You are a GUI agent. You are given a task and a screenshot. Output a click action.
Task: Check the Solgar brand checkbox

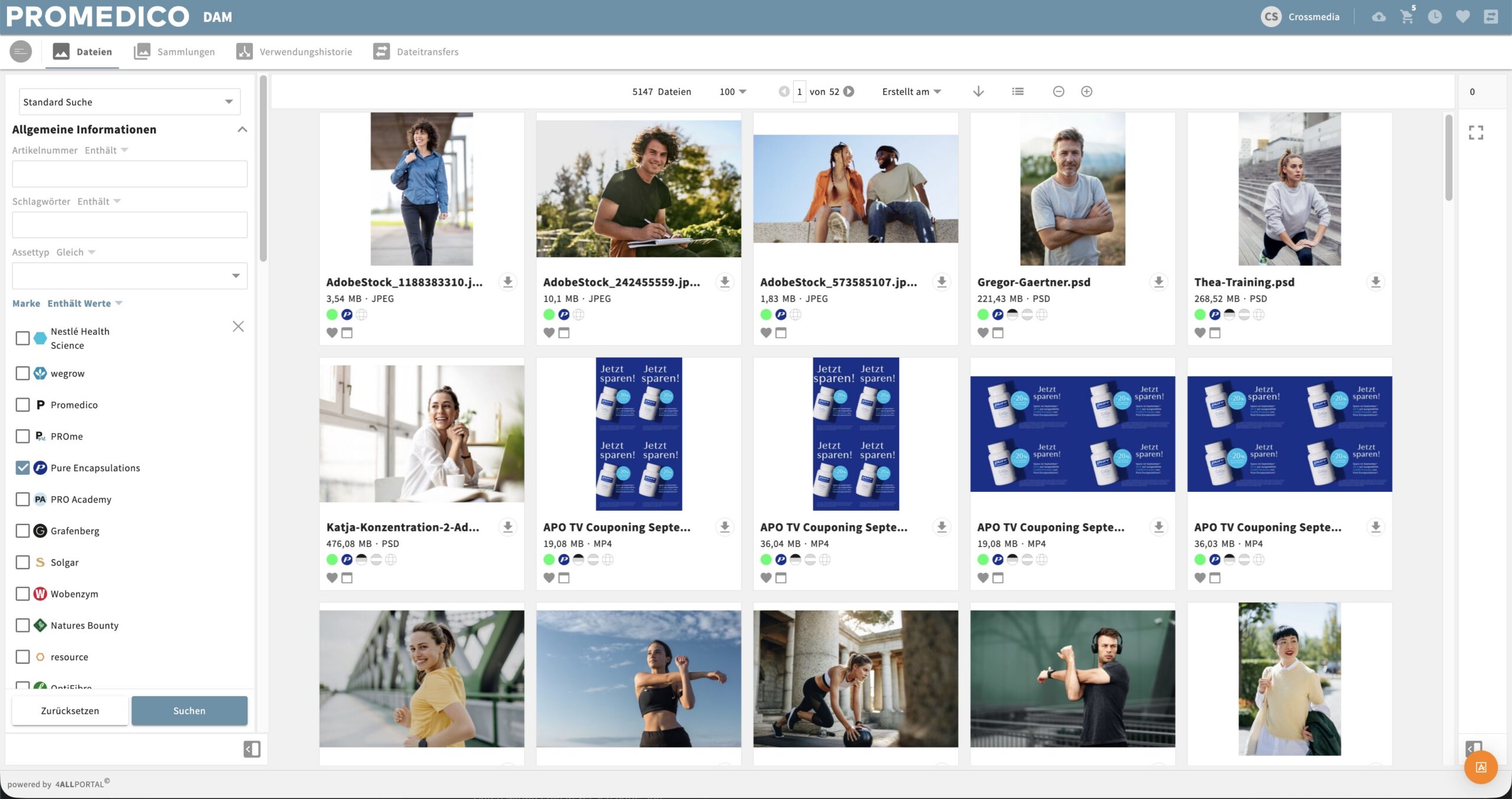pyautogui.click(x=22, y=562)
